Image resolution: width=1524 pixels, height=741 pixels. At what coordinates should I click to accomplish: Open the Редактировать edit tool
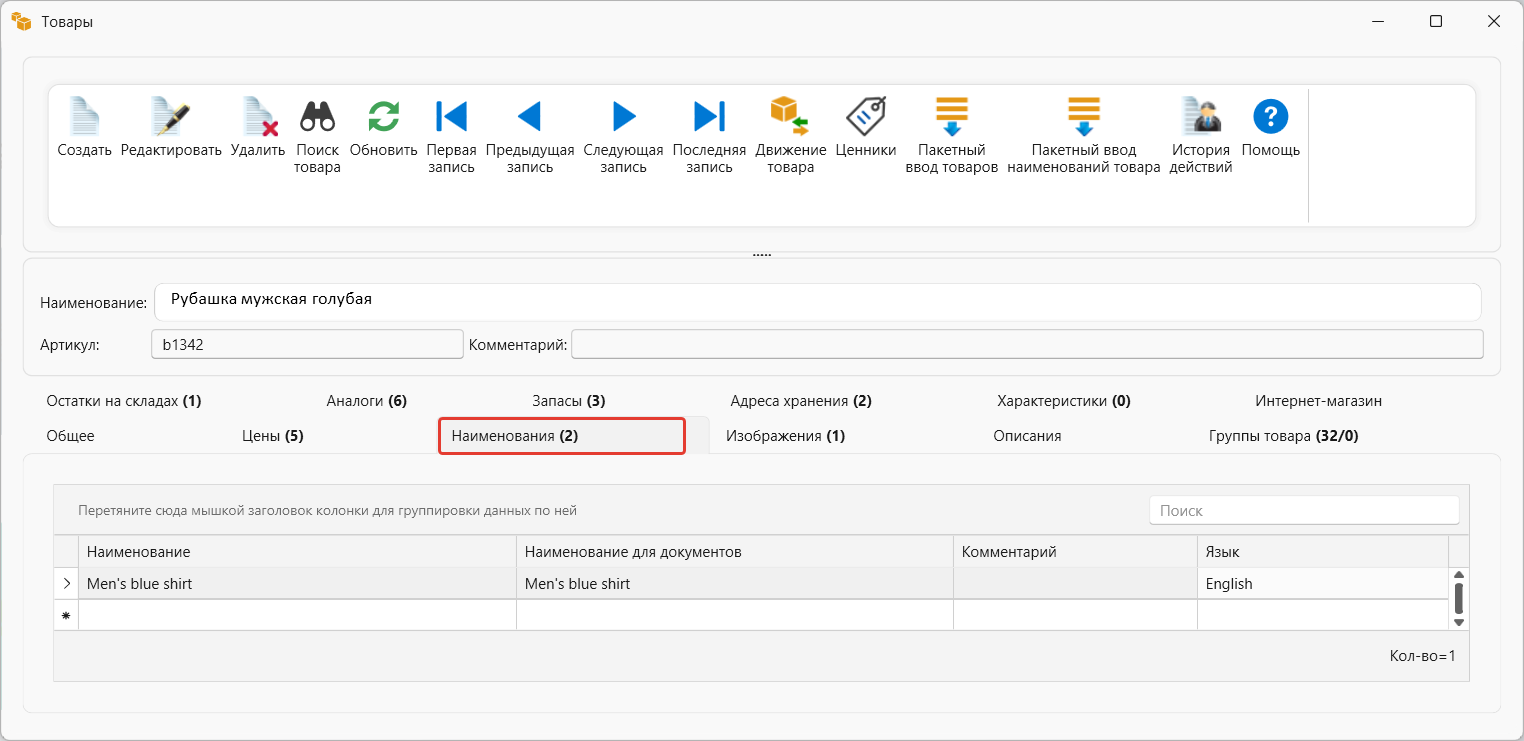coord(171,116)
